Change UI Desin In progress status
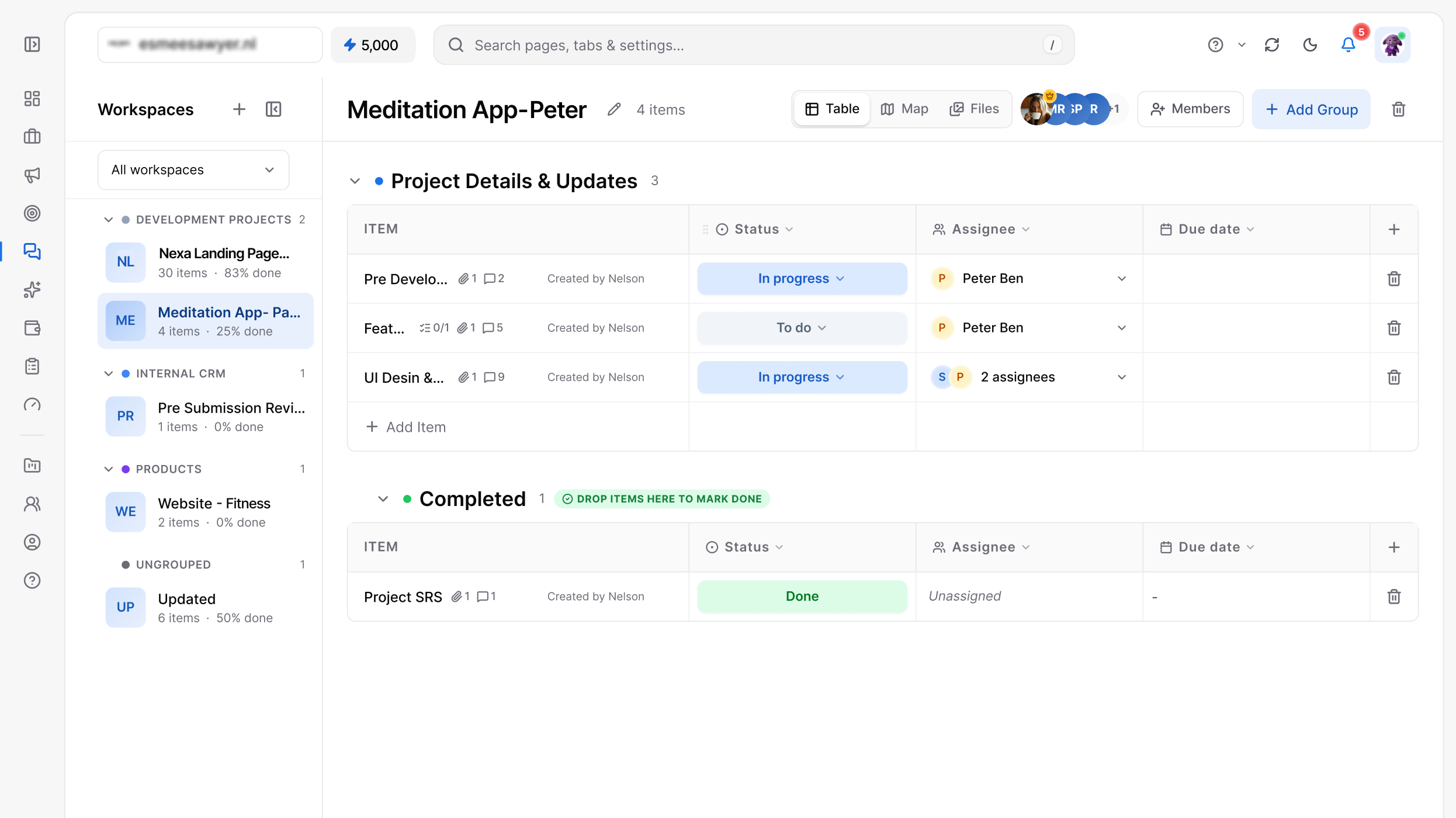The width and height of the screenshot is (1456, 818). 802,377
